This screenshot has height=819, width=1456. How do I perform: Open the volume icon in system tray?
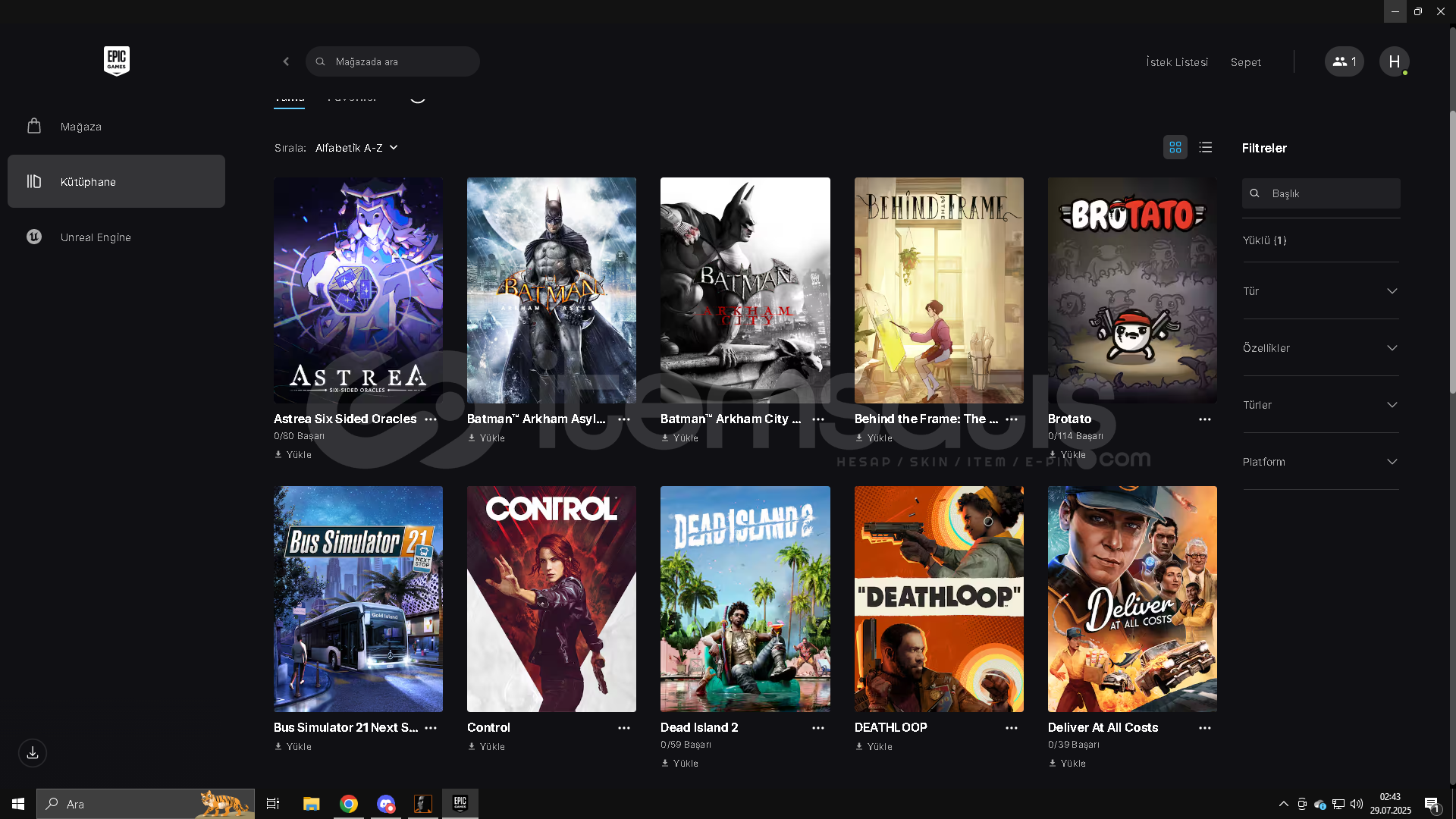[x=1357, y=804]
